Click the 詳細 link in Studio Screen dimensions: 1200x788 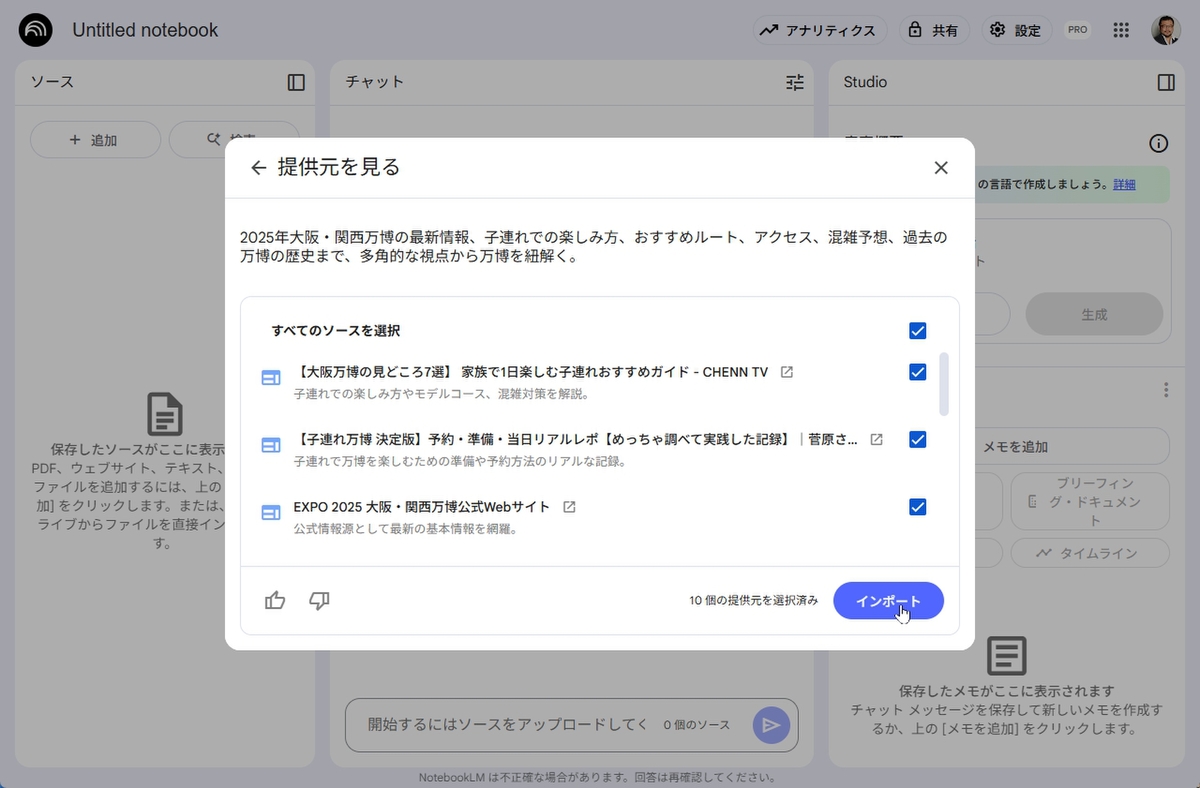[x=1124, y=184]
